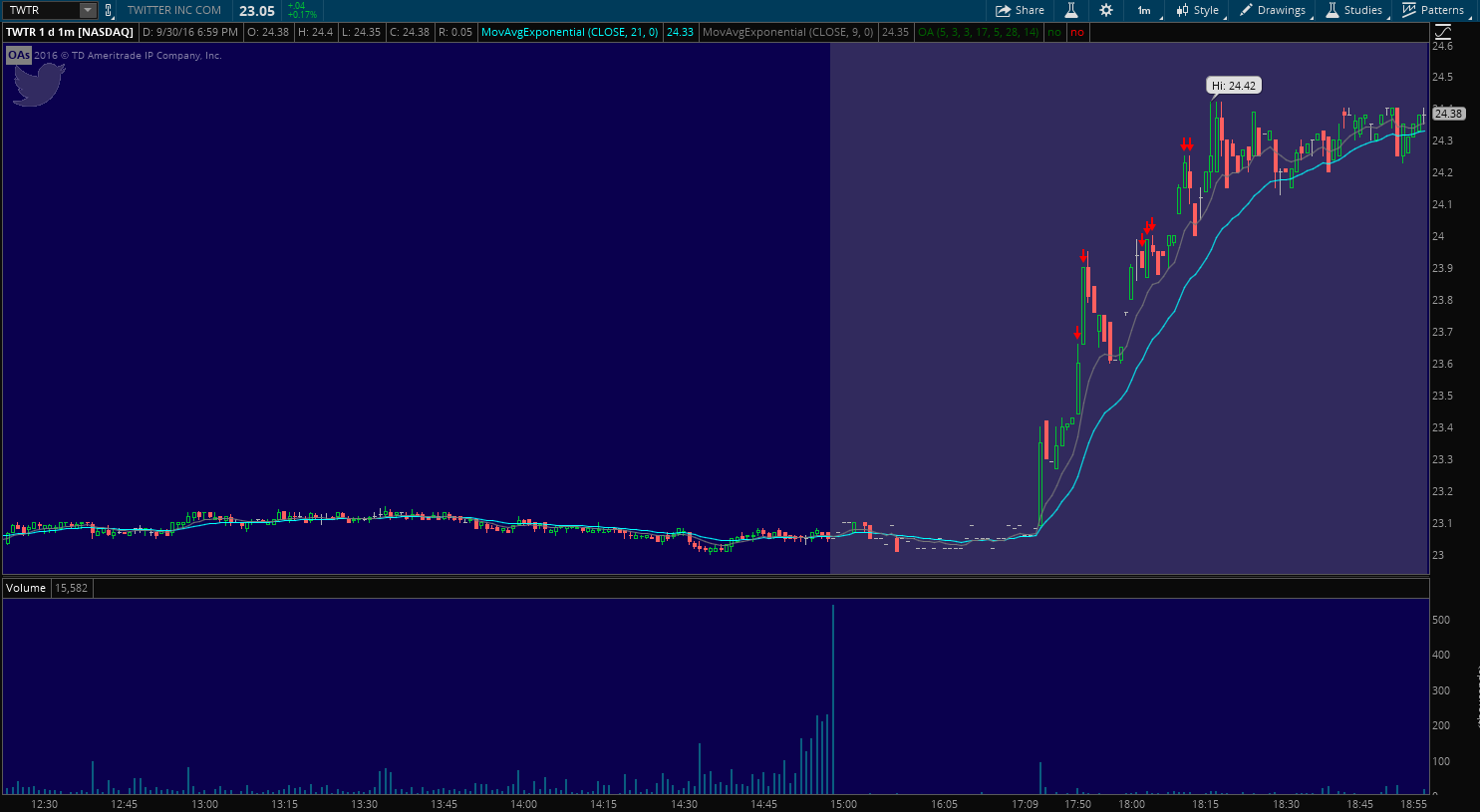
Task: Click the 'Hi: 24.42' price bubble
Action: [x=1234, y=86]
